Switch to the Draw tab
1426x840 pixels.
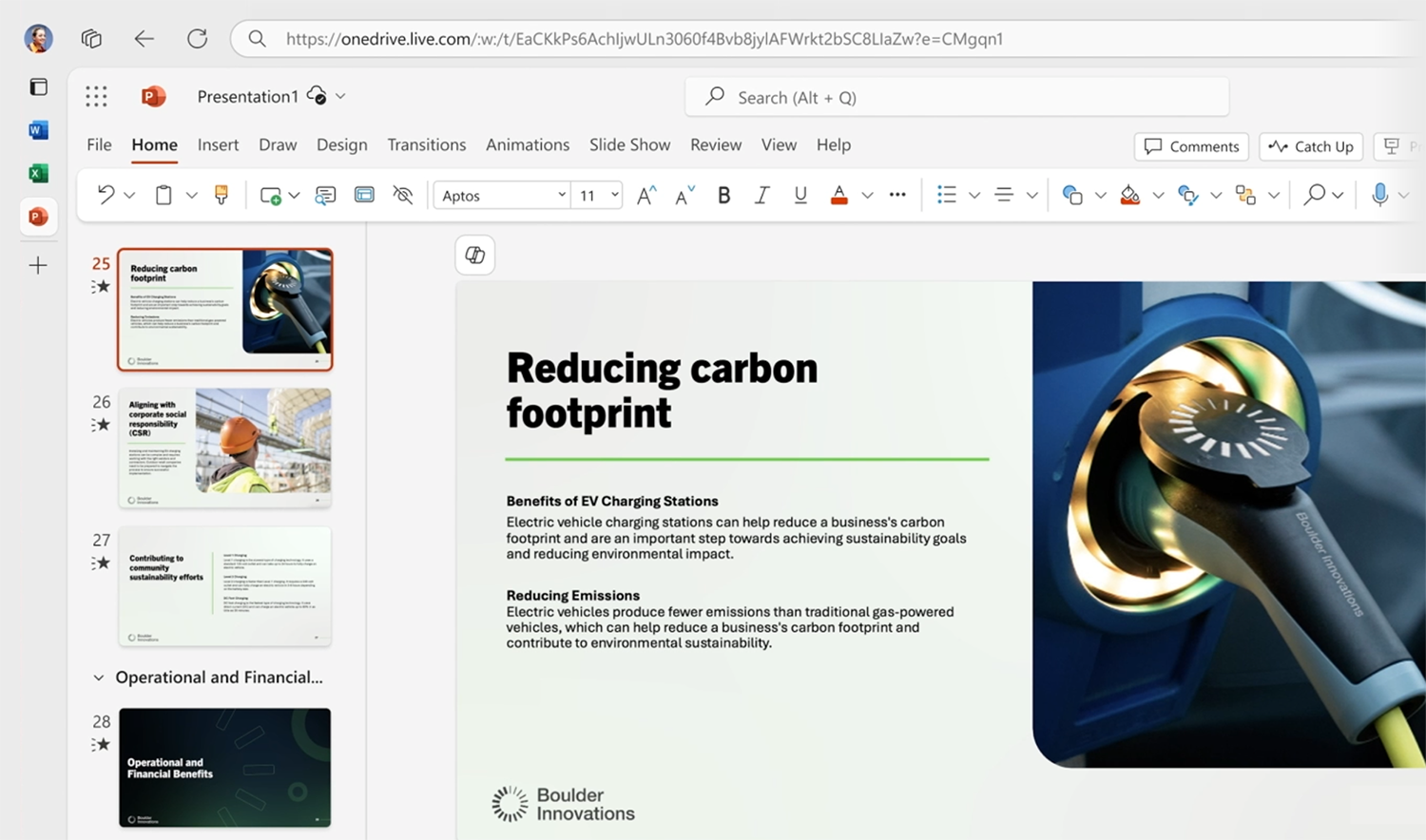click(x=278, y=144)
